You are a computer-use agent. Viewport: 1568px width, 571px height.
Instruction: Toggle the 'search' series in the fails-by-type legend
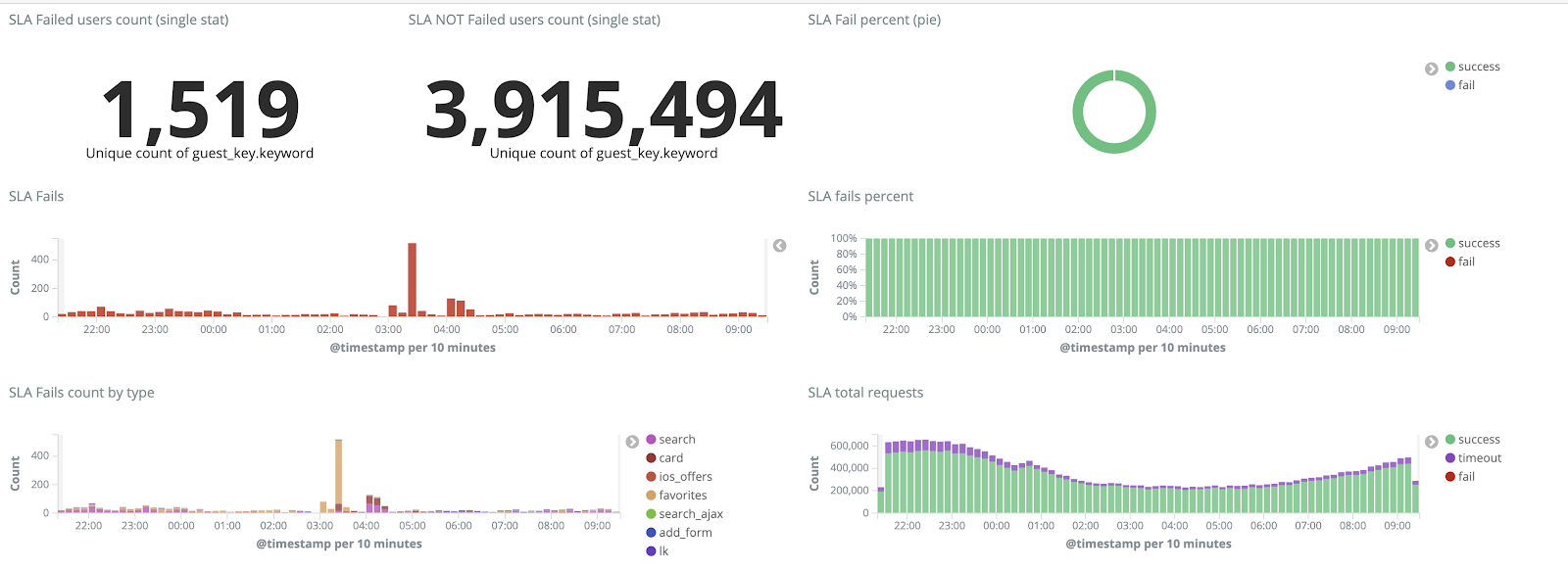coord(676,440)
